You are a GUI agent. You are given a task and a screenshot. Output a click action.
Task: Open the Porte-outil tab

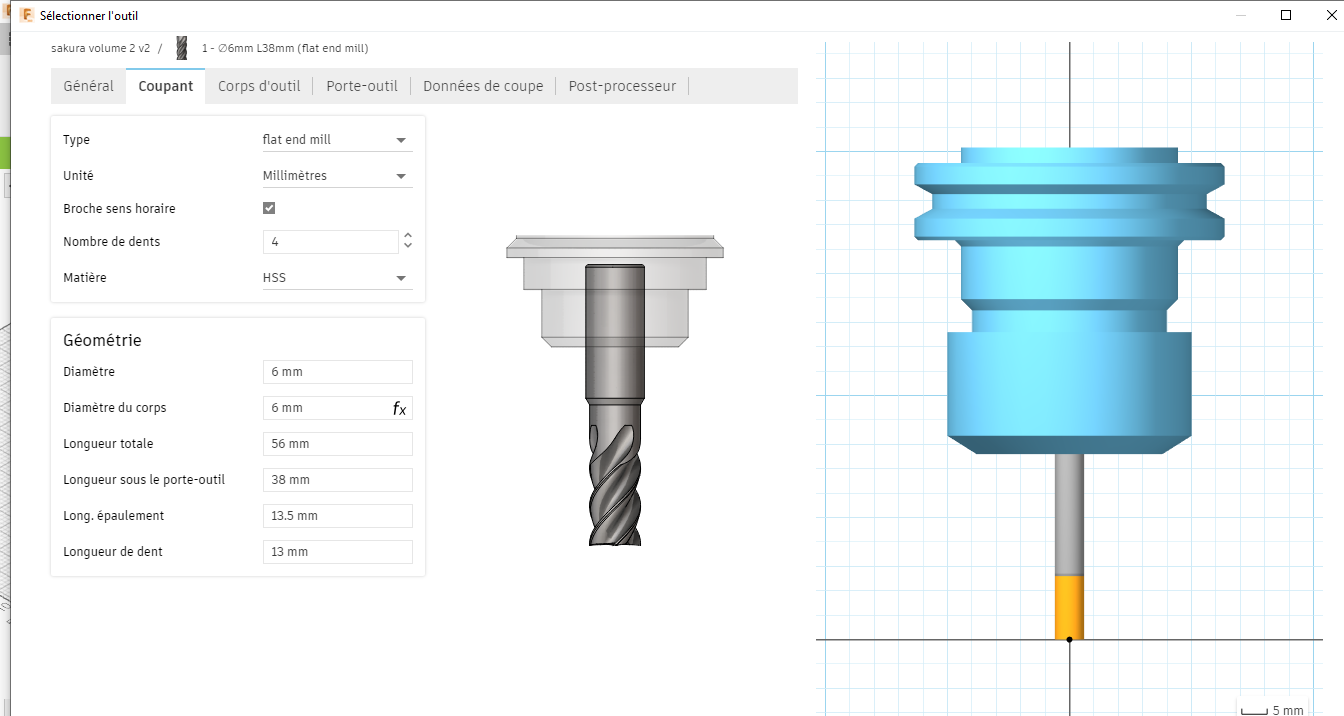(362, 86)
